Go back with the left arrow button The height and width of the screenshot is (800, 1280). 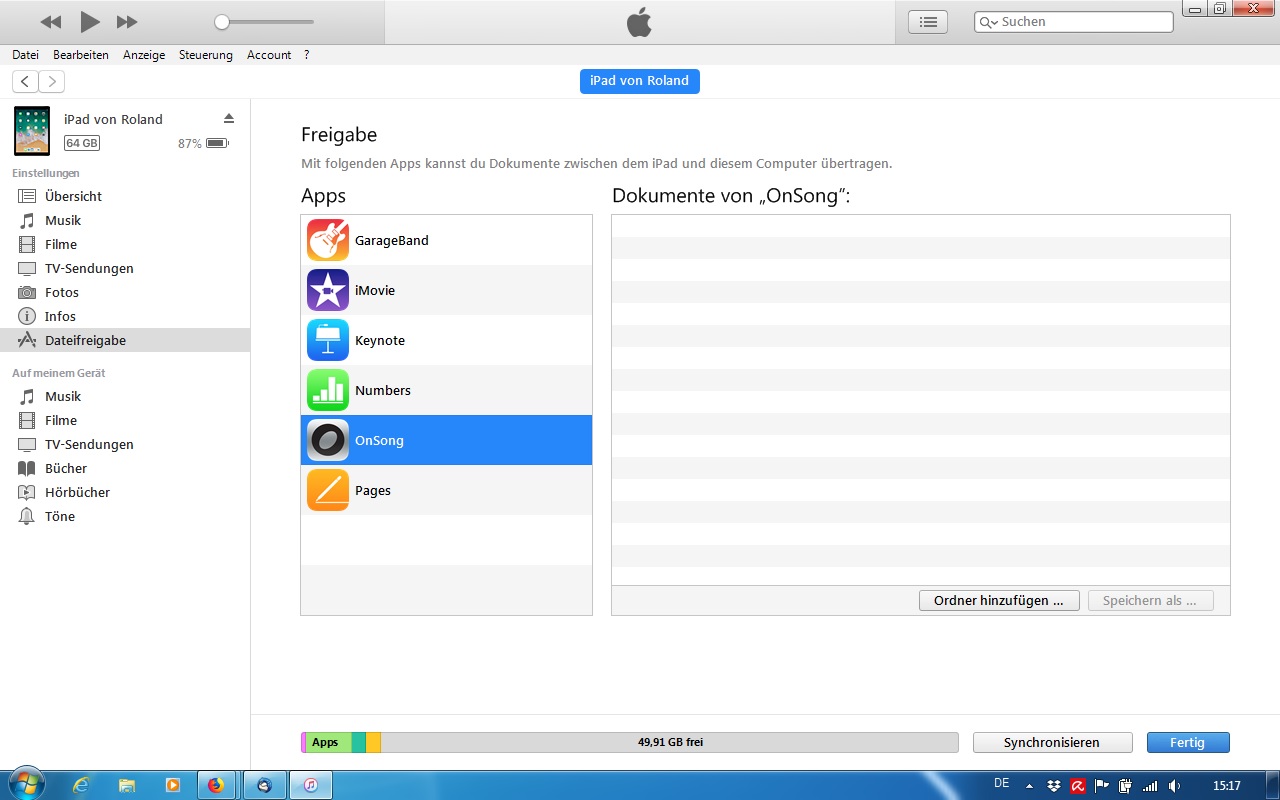(25, 81)
